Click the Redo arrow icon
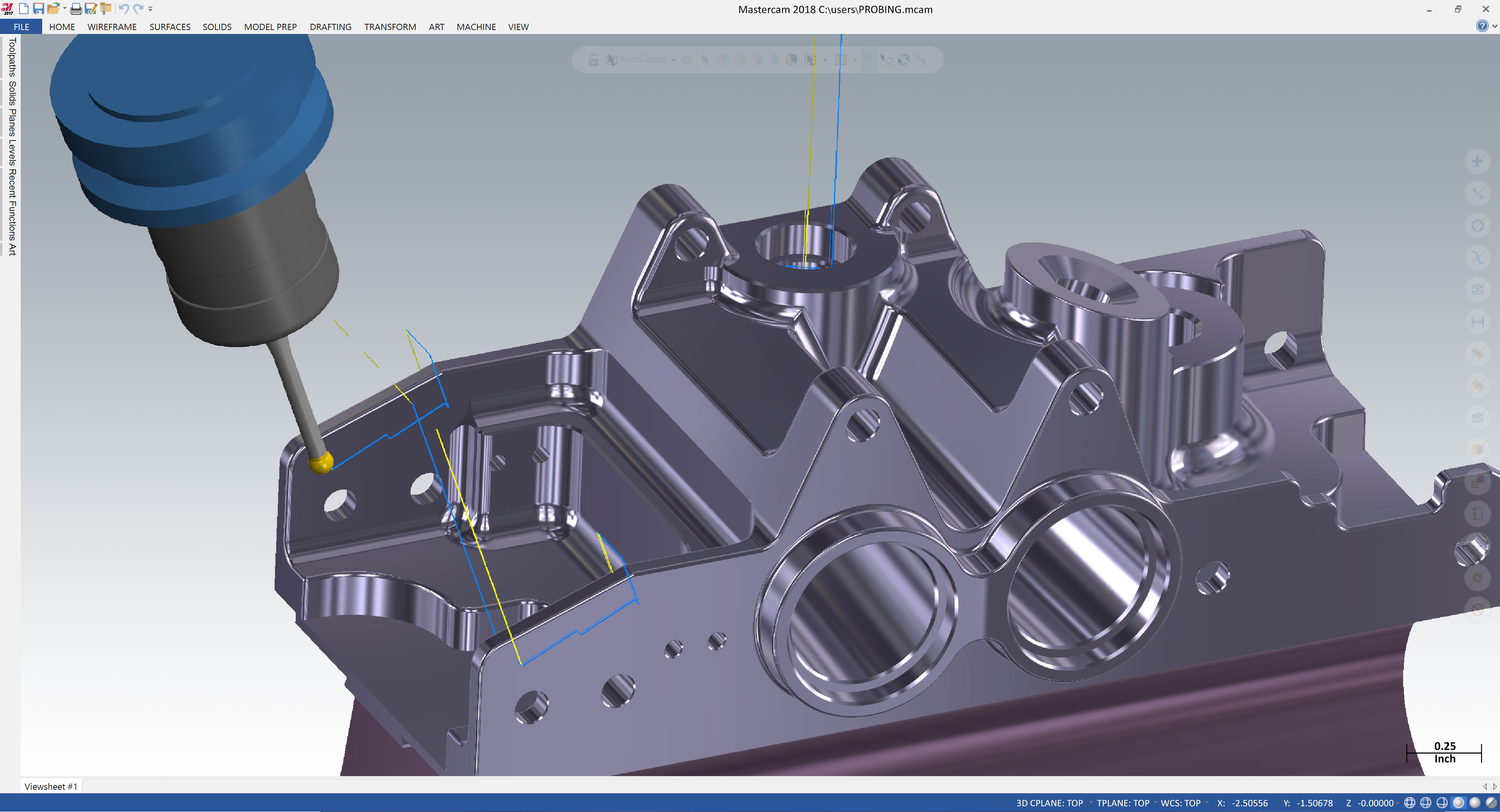Screen dimensions: 1500x812 tap(138, 9)
